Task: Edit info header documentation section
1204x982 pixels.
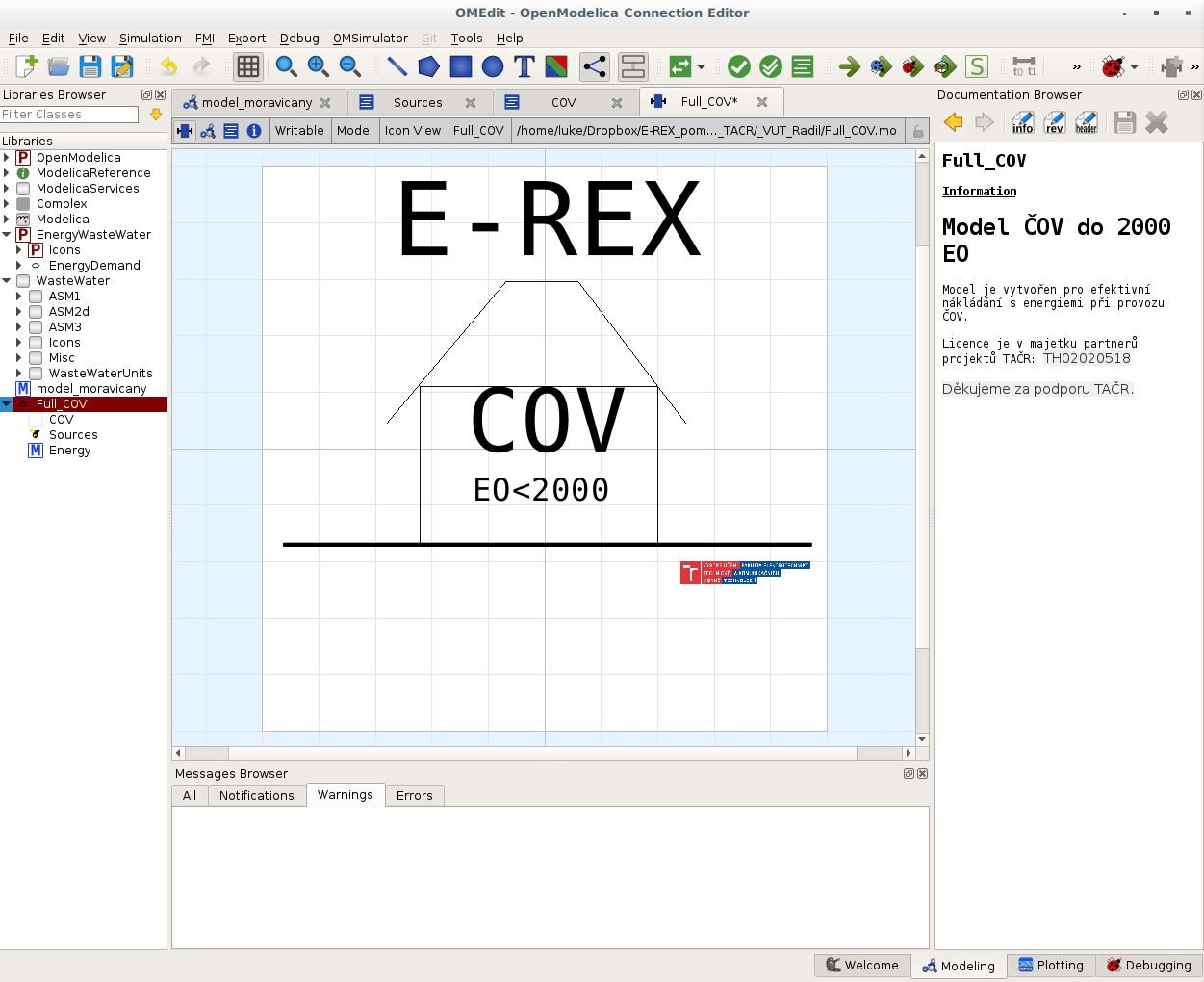Action: coord(1087,122)
